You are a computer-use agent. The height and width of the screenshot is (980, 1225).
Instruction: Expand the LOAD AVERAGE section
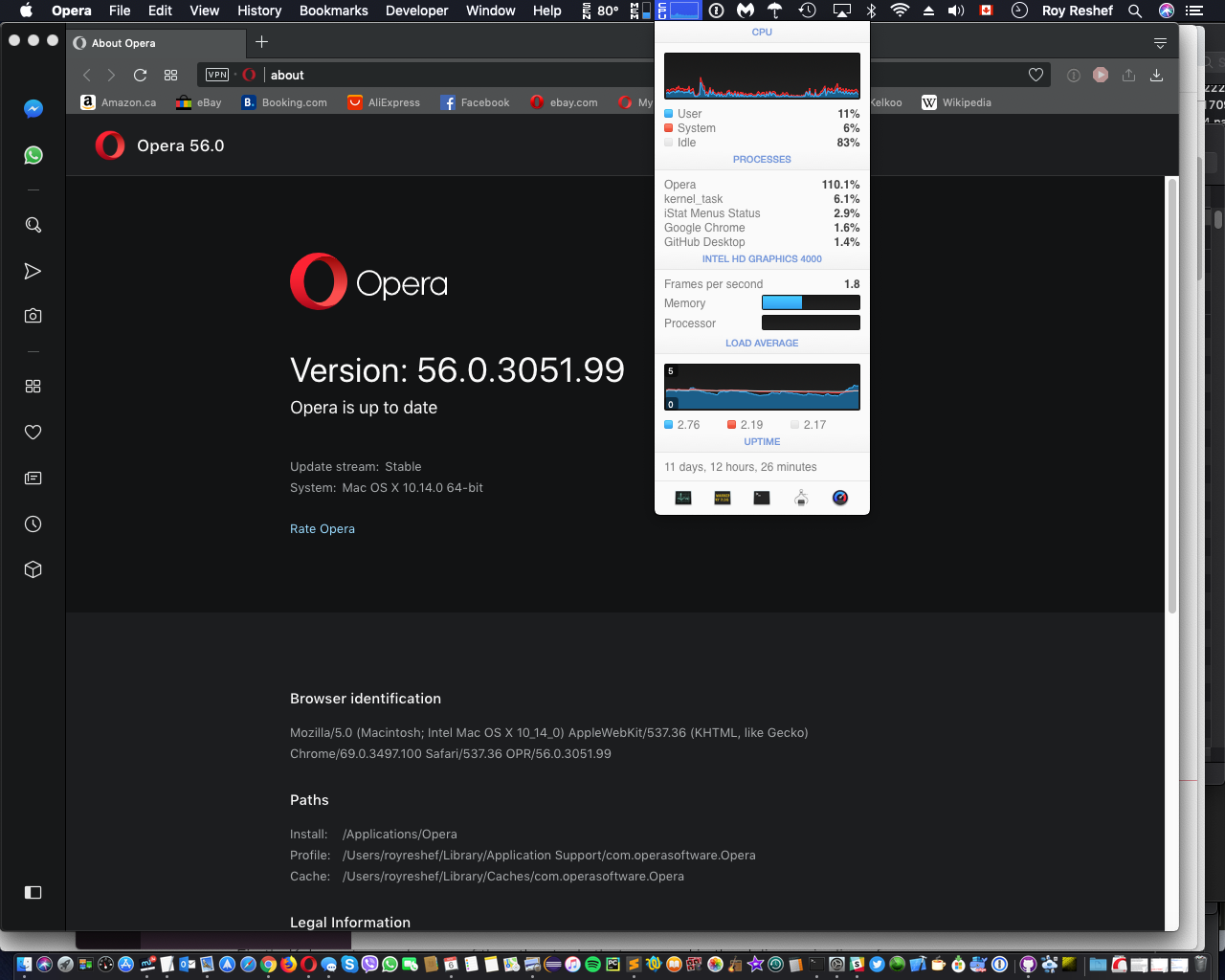coord(761,343)
